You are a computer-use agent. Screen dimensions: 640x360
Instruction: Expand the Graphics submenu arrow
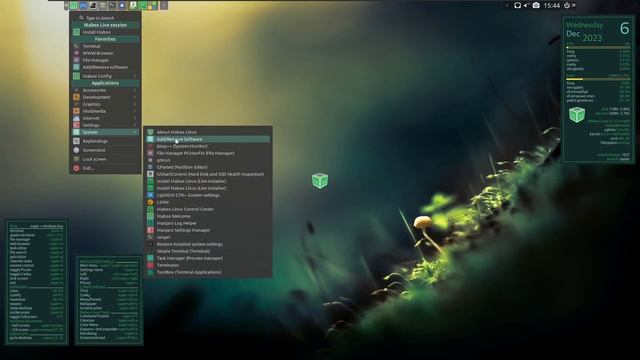pos(135,104)
